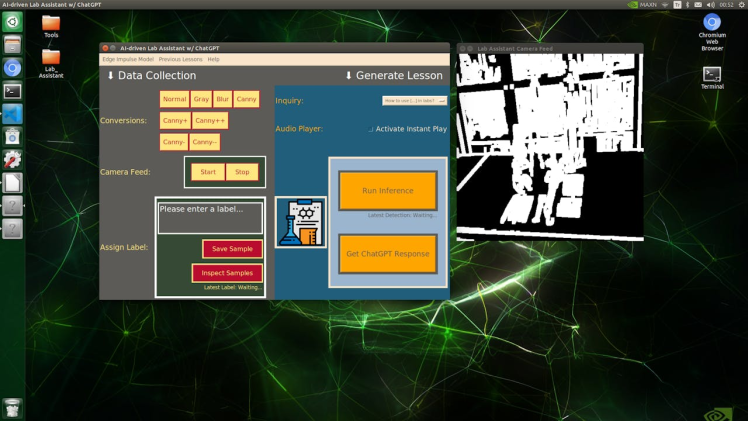Screen dimensions: 748x421
Task: Click second question mark dock icon
Action: tap(12, 228)
